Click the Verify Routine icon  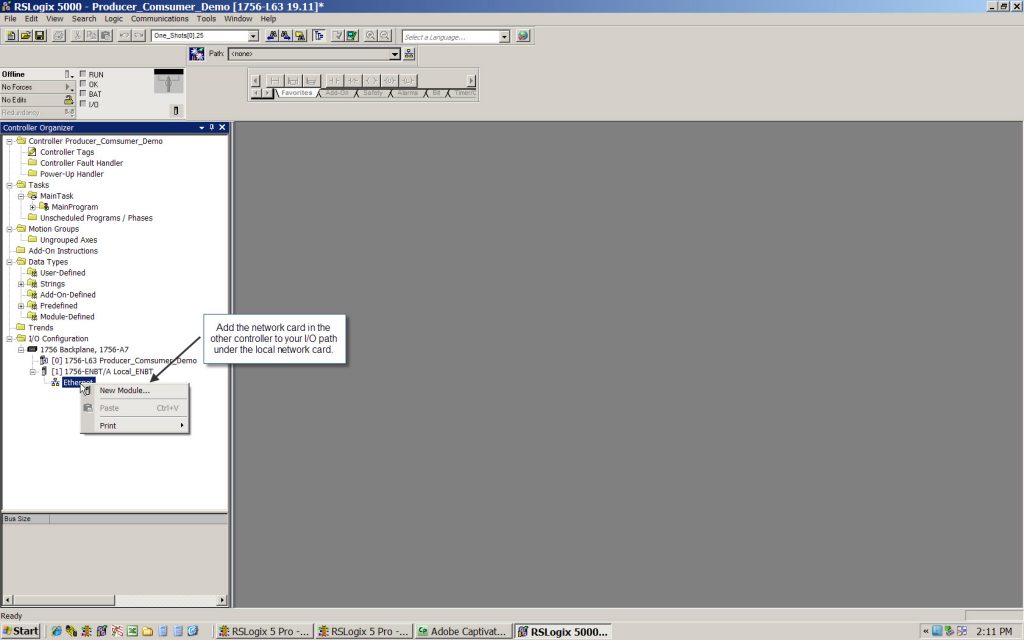(338, 36)
